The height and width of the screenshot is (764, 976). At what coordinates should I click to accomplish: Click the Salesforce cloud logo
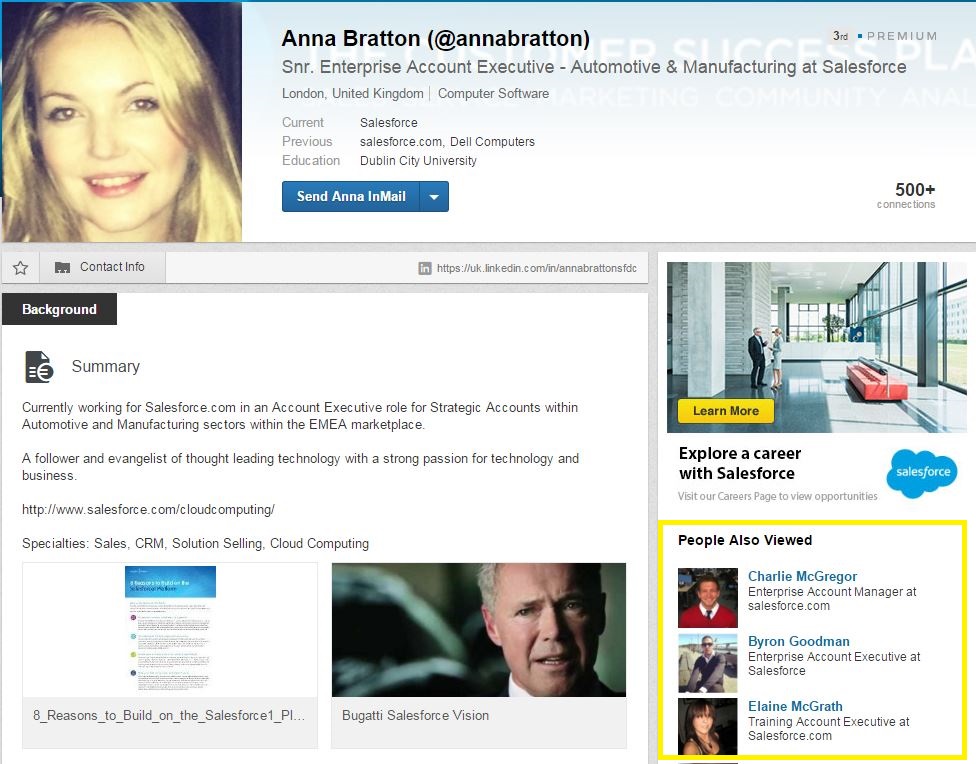(x=922, y=473)
